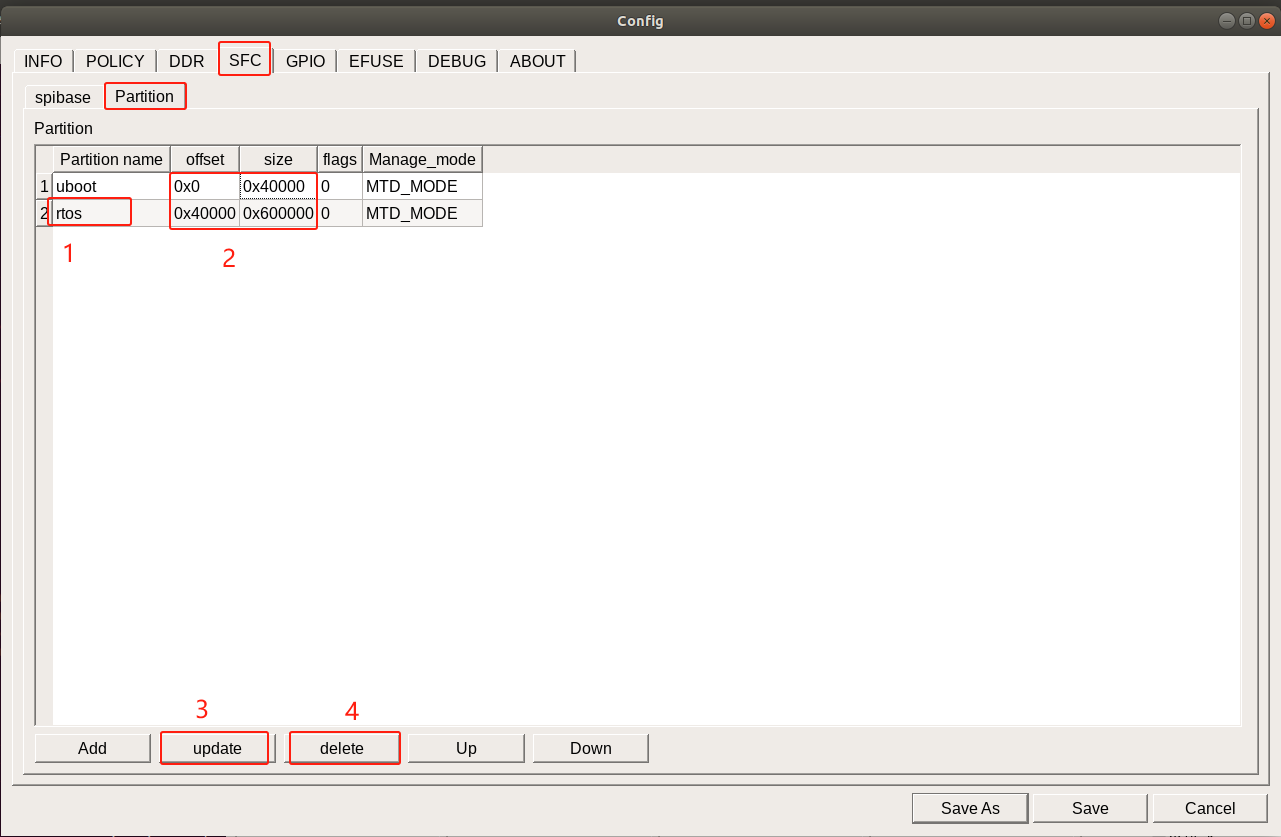Switch to the INFO tab
Screen dimensions: 1281x837
(x=43, y=61)
